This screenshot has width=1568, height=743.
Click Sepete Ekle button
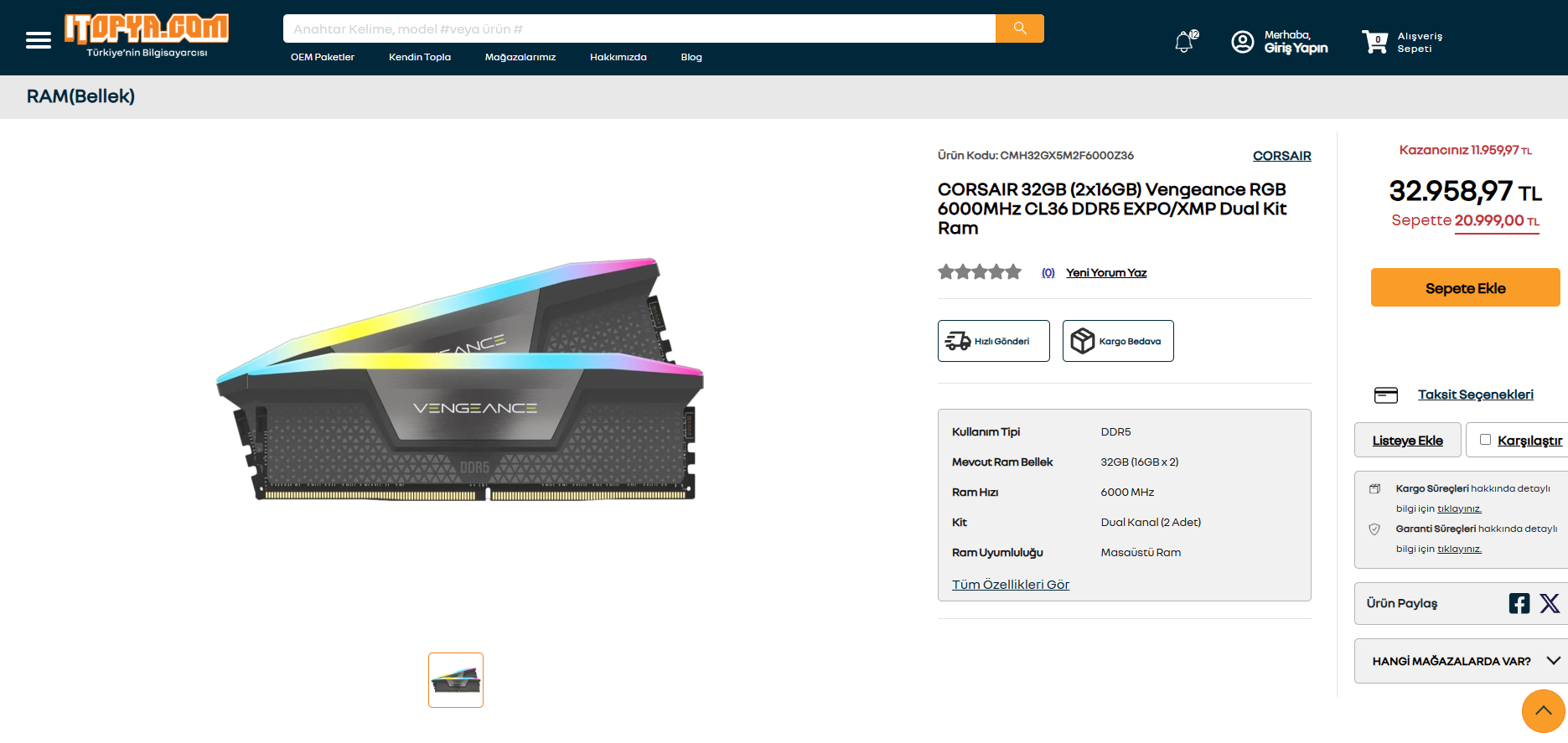click(x=1466, y=287)
